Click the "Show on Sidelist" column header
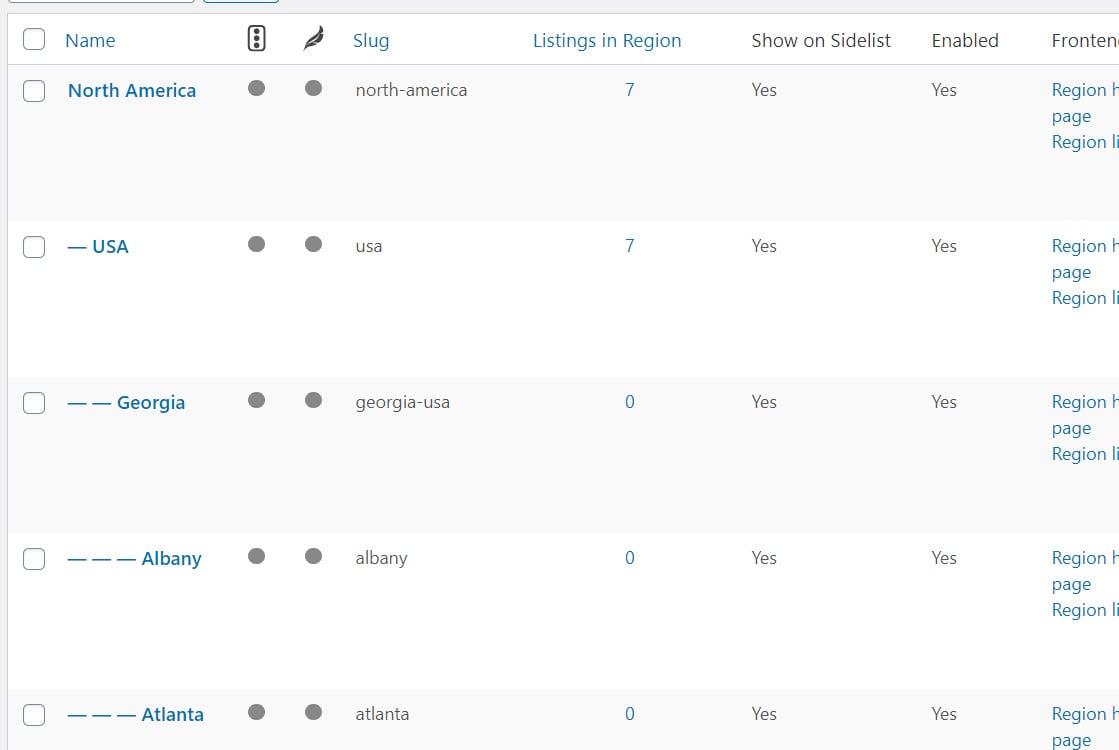Viewport: 1119px width, 750px height. (x=821, y=41)
